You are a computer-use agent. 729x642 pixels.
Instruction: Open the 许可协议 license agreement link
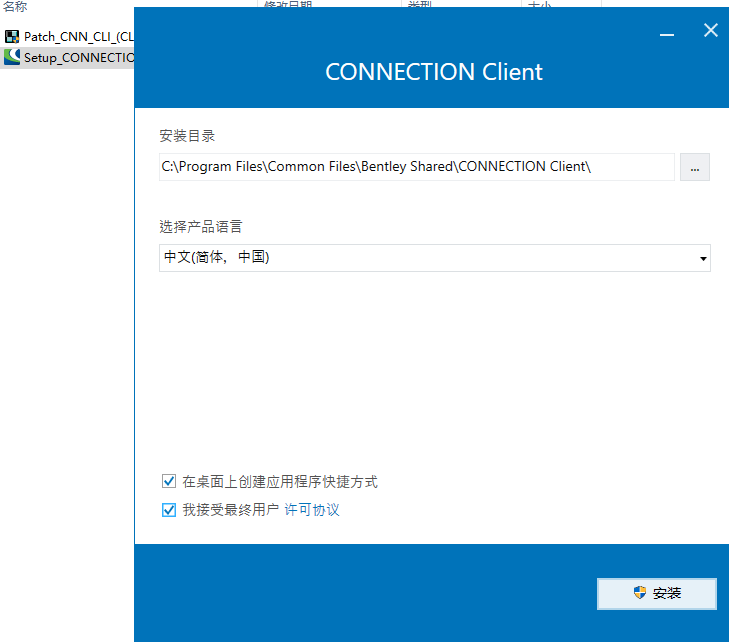pos(312,510)
